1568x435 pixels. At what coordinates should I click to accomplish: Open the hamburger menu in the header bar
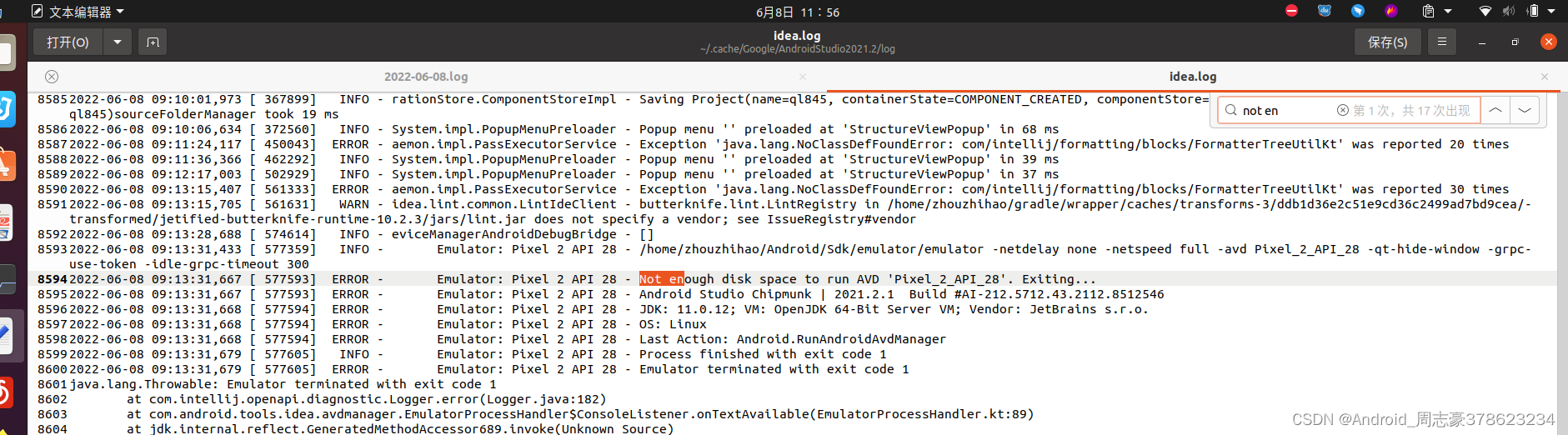(x=1441, y=42)
